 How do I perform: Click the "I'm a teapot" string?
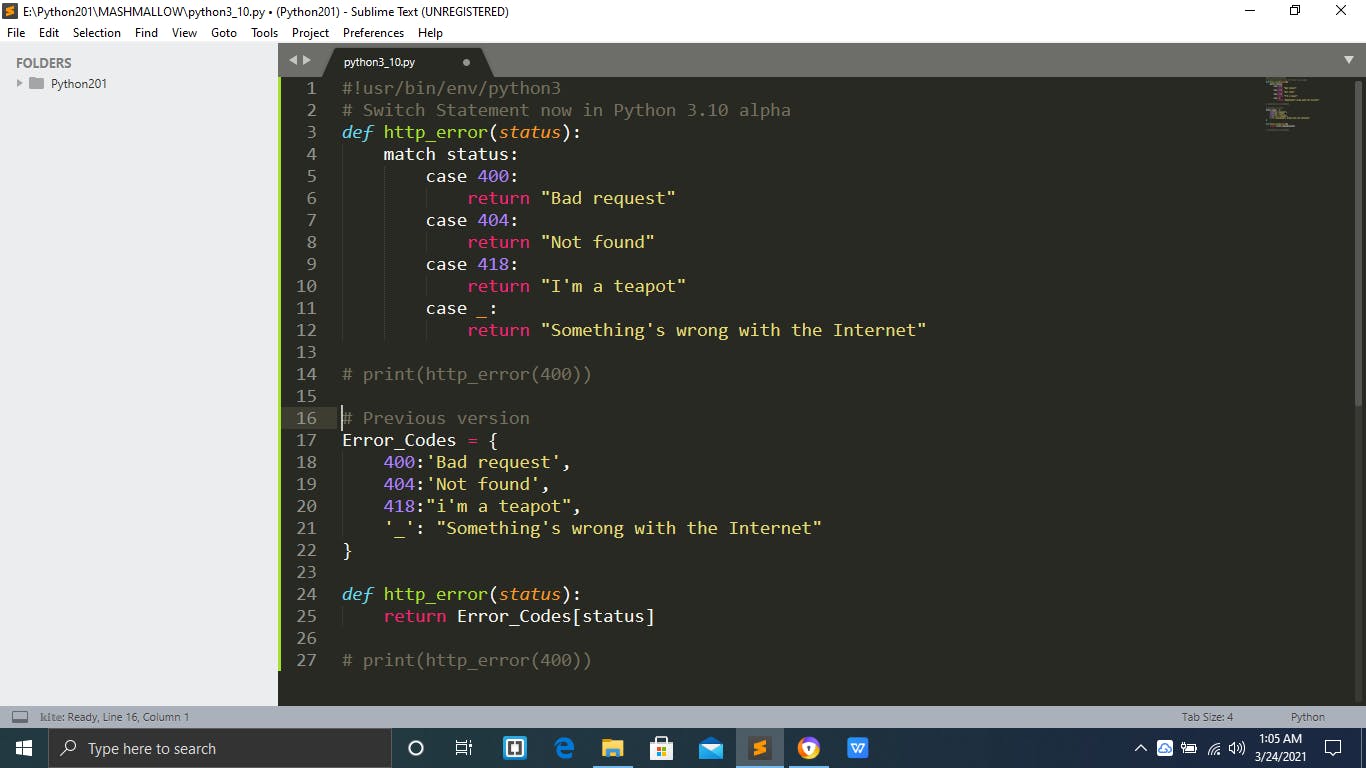[613, 286]
